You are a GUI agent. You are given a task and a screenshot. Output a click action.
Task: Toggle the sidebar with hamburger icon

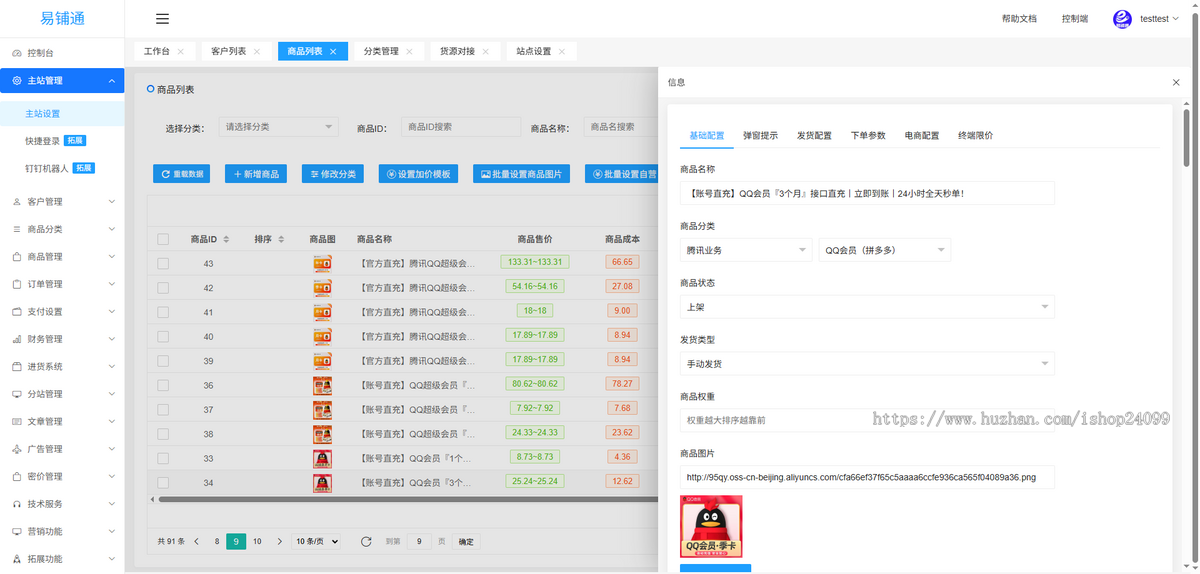tap(162, 18)
